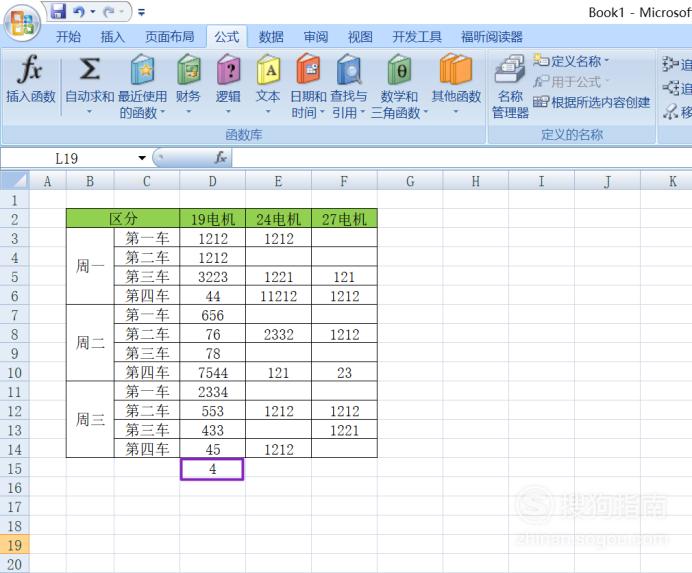Select cell with value 11212
This screenshot has width=692, height=573.
278,296
